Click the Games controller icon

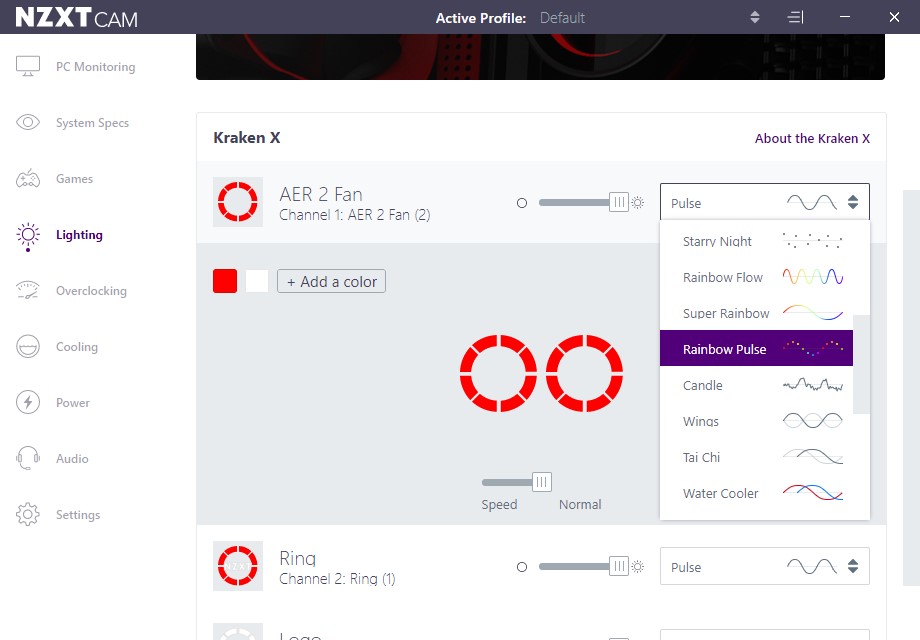tap(28, 178)
